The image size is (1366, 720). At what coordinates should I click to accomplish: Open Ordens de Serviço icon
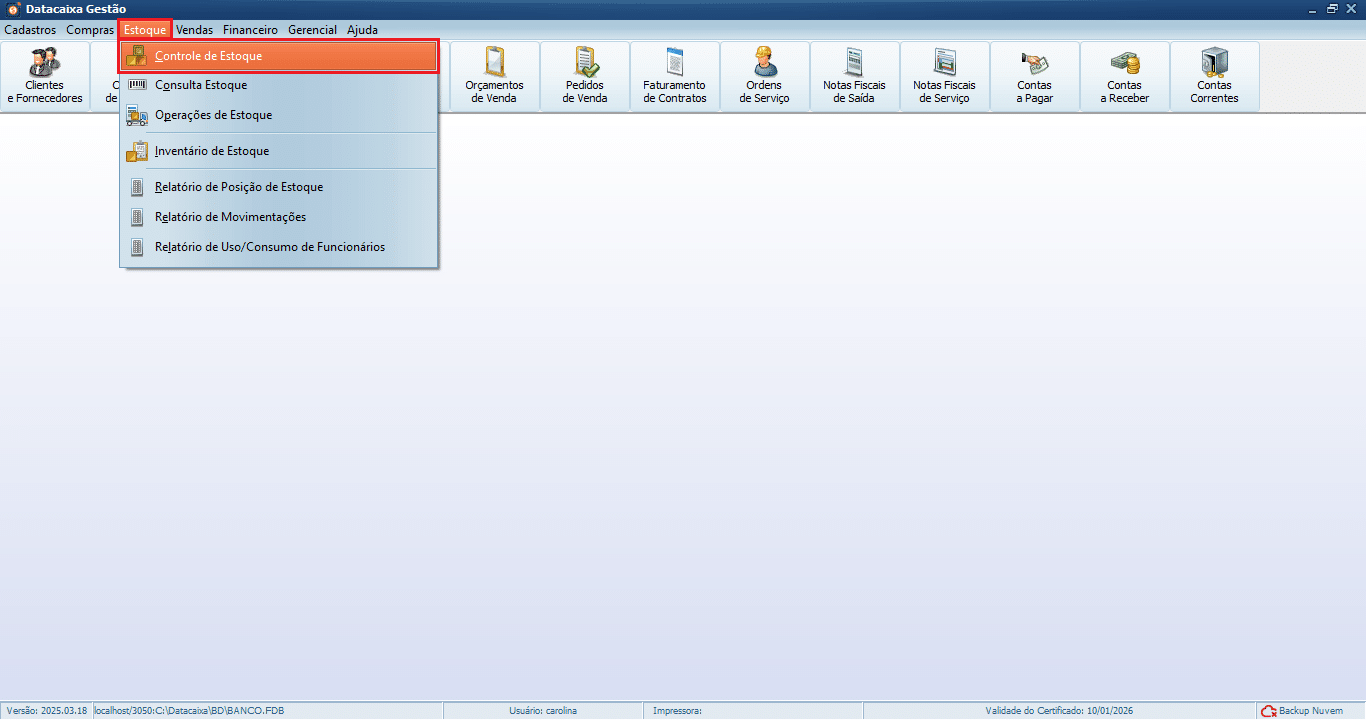click(x=764, y=76)
